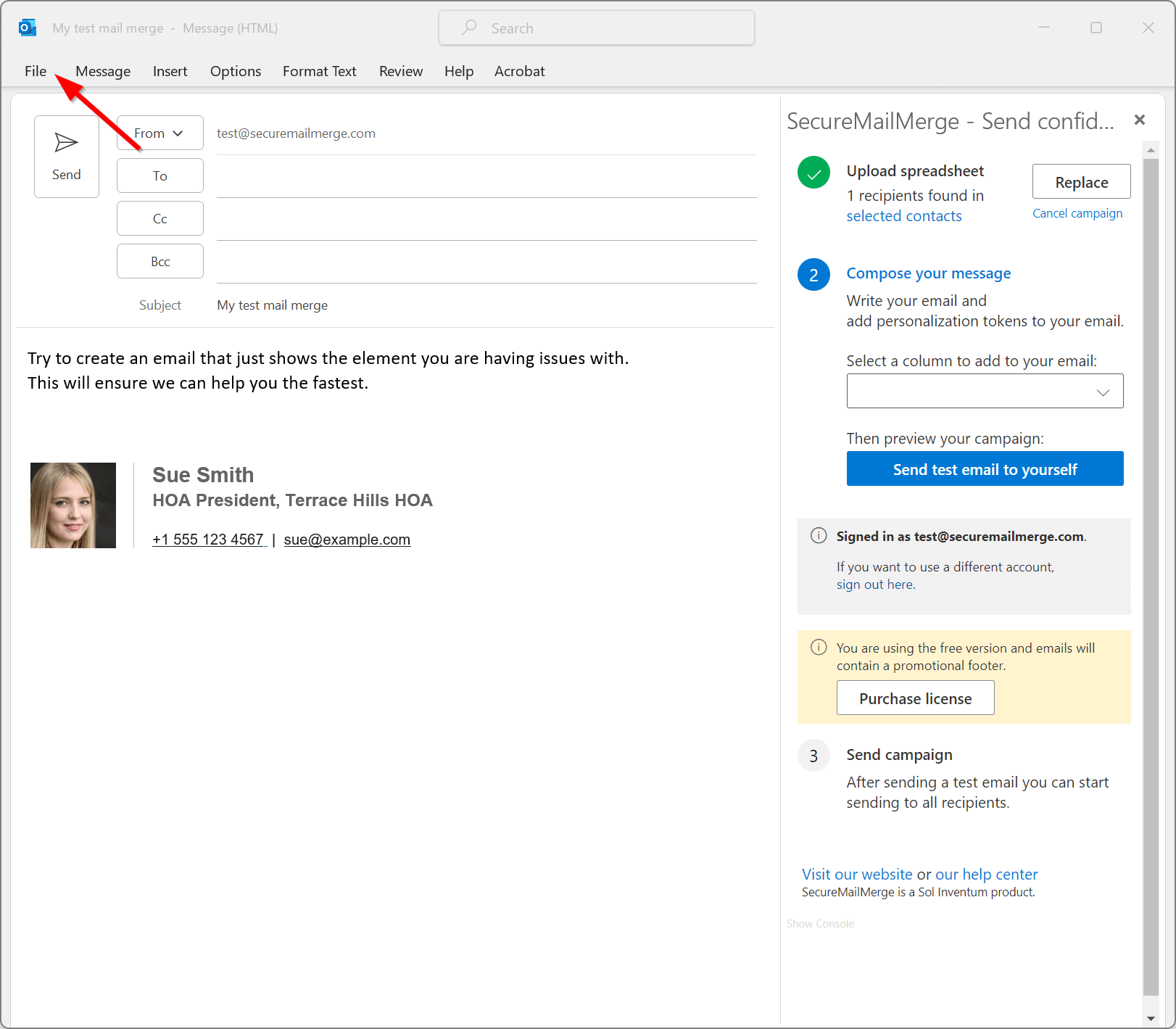Click Sue Smith's profile photo
The height and width of the screenshot is (1029, 1176).
tap(73, 505)
